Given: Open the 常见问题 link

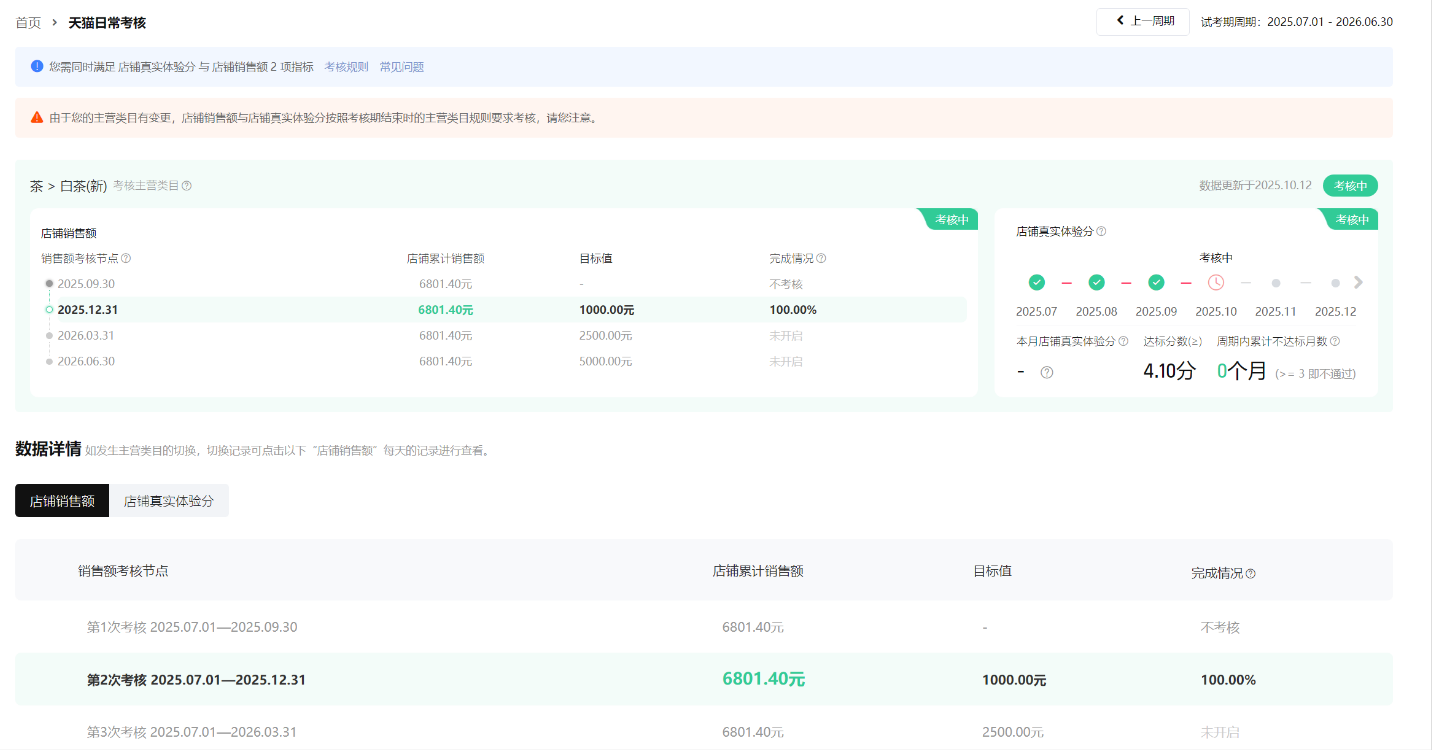Looking at the screenshot, I should pyautogui.click(x=401, y=67).
